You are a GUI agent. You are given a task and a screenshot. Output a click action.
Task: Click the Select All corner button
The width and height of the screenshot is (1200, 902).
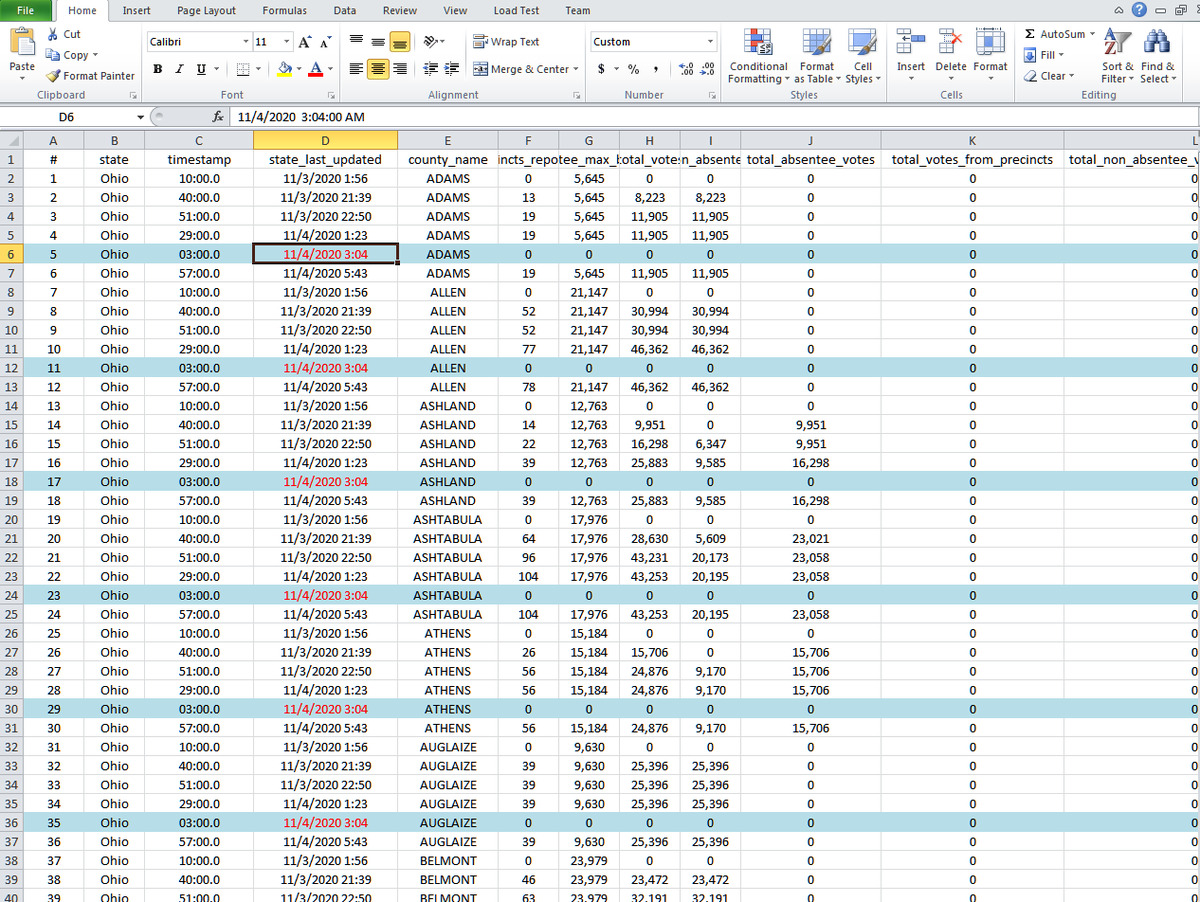9,140
